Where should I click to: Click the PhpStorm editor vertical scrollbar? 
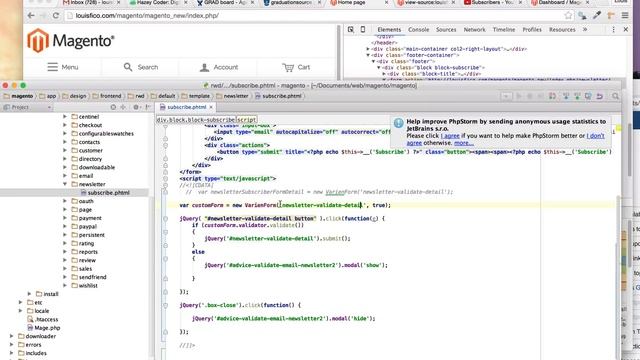pyautogui.click(x=618, y=278)
